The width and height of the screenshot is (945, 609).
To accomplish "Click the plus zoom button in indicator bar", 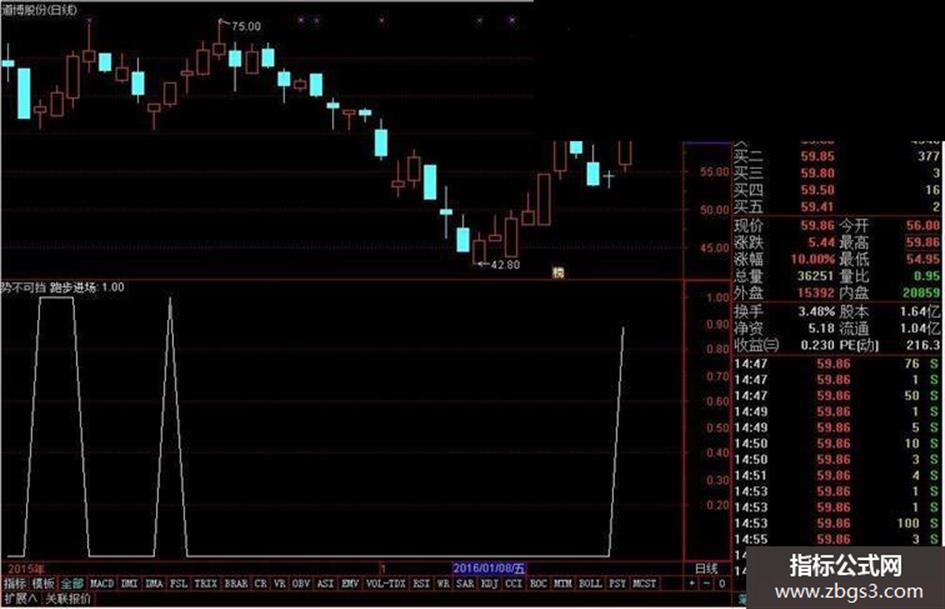I will [x=692, y=584].
